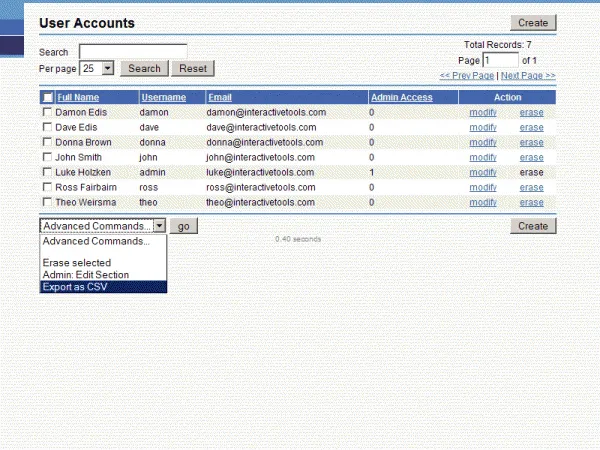Click modify link for Donna Brown

483,142
